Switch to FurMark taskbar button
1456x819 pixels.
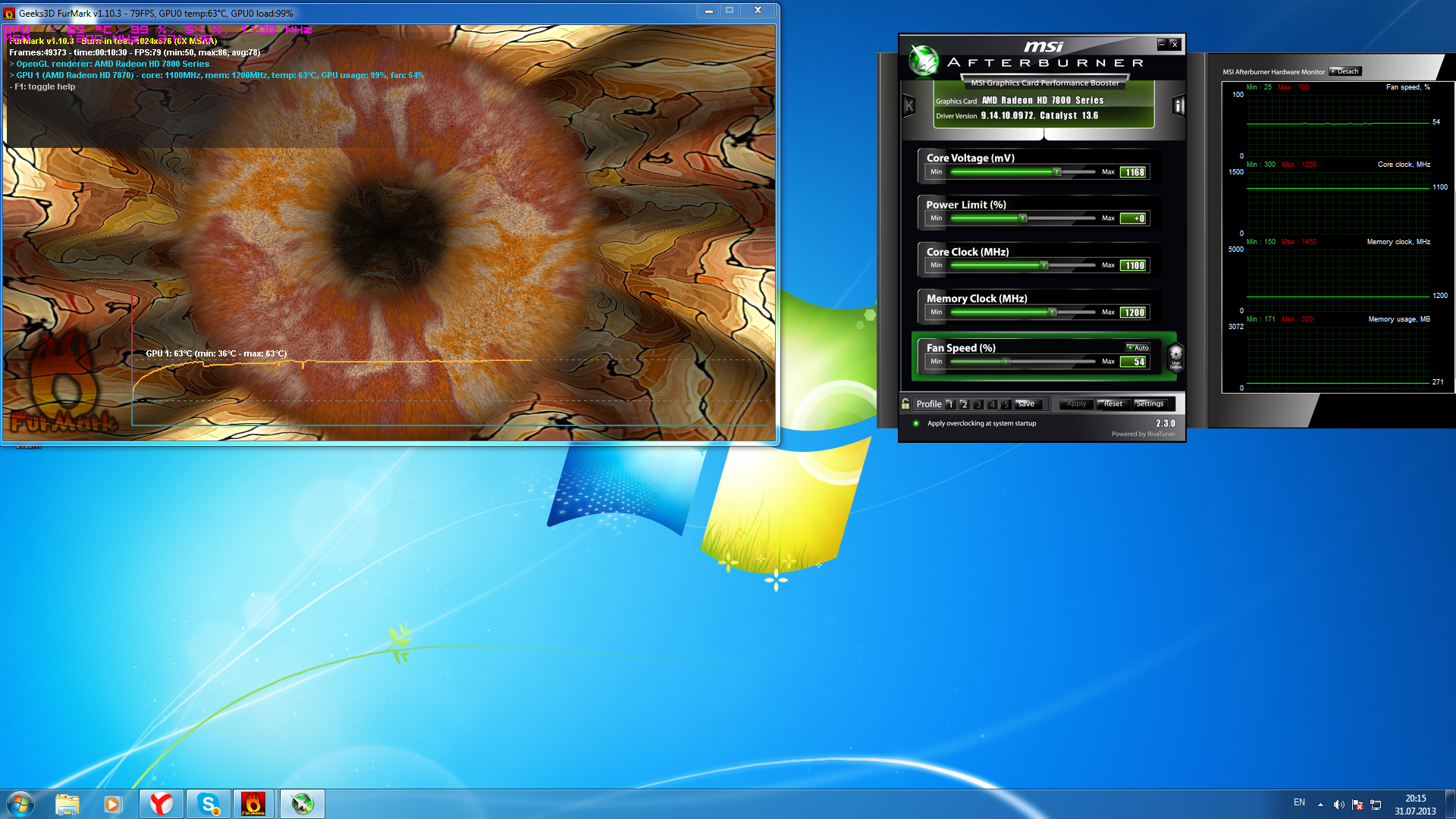[254, 804]
